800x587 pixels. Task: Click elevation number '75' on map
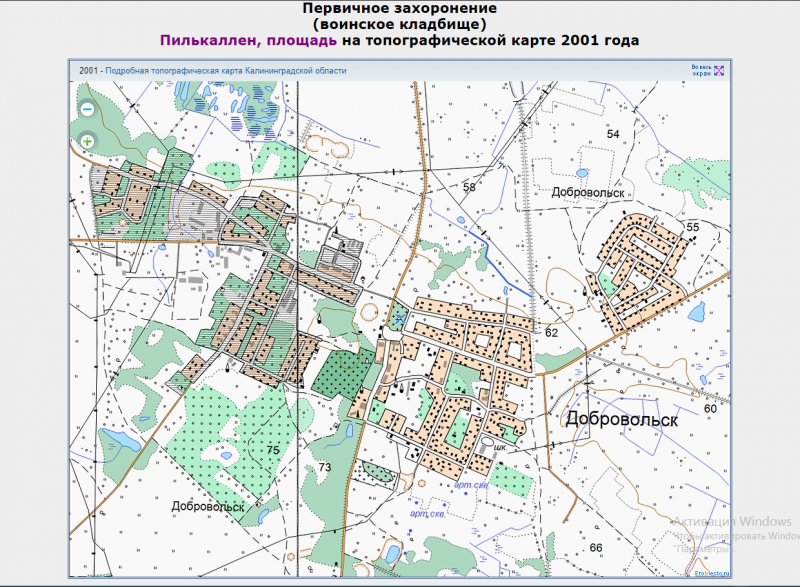pos(273,450)
